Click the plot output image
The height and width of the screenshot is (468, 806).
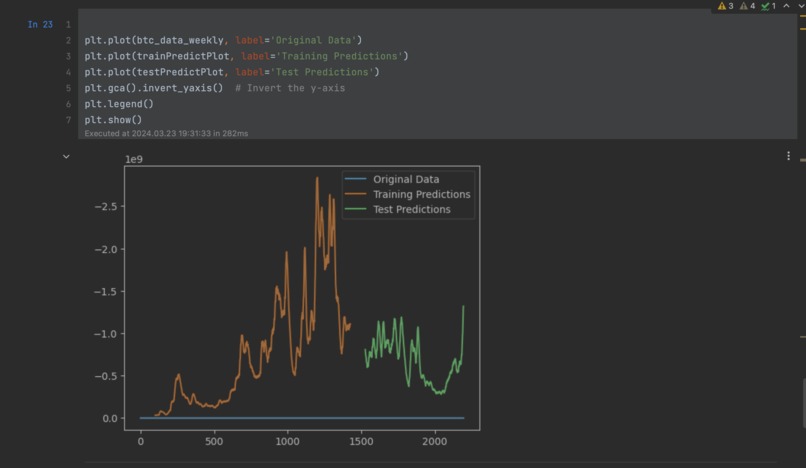point(285,301)
